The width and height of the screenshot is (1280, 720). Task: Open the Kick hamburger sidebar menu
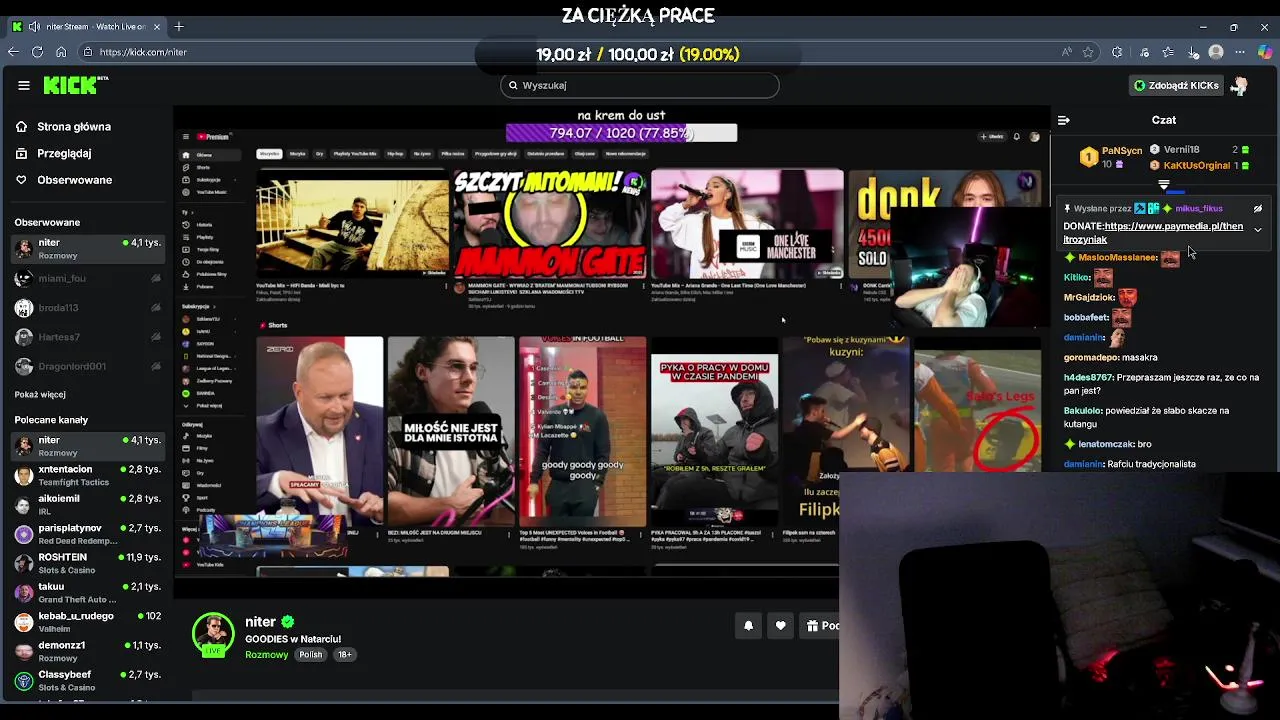pyautogui.click(x=24, y=85)
